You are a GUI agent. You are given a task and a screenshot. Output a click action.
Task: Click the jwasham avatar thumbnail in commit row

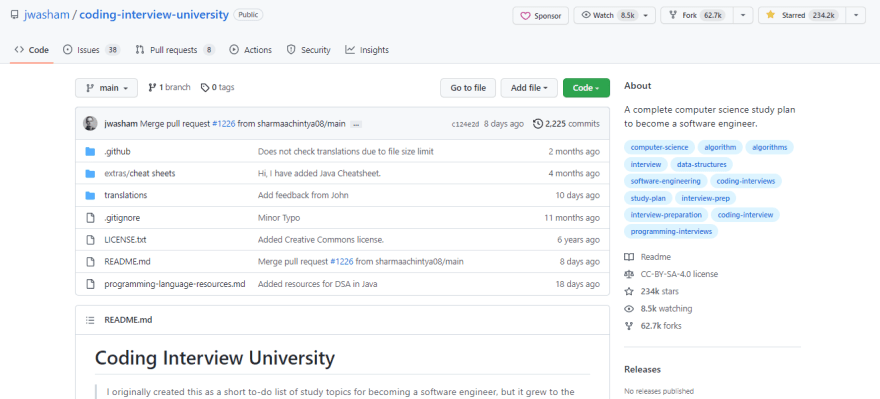coord(90,123)
